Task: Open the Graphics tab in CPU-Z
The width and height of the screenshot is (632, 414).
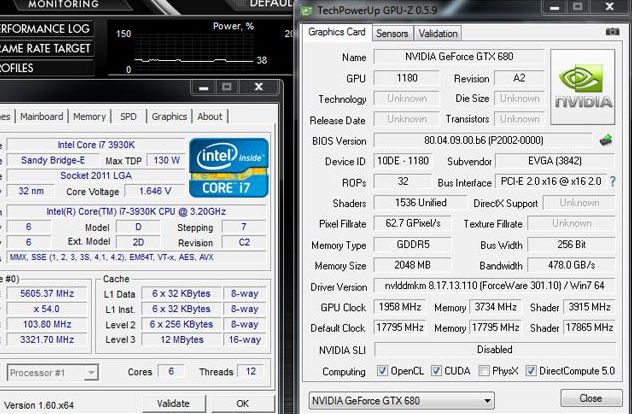Action: (169, 117)
